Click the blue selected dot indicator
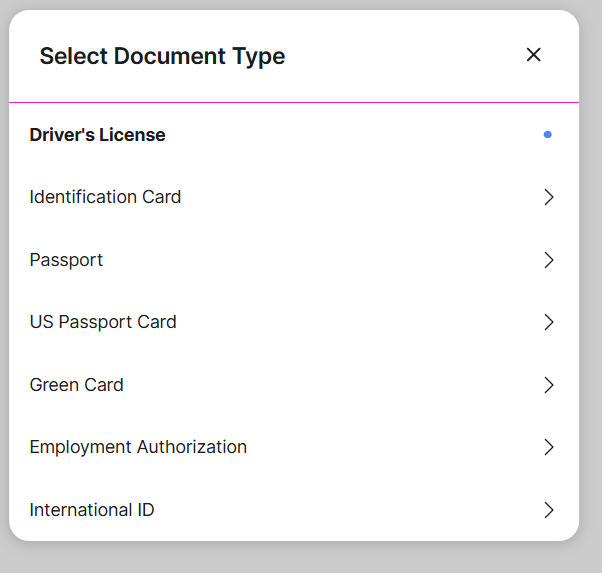Image resolution: width=602 pixels, height=573 pixels. (547, 135)
